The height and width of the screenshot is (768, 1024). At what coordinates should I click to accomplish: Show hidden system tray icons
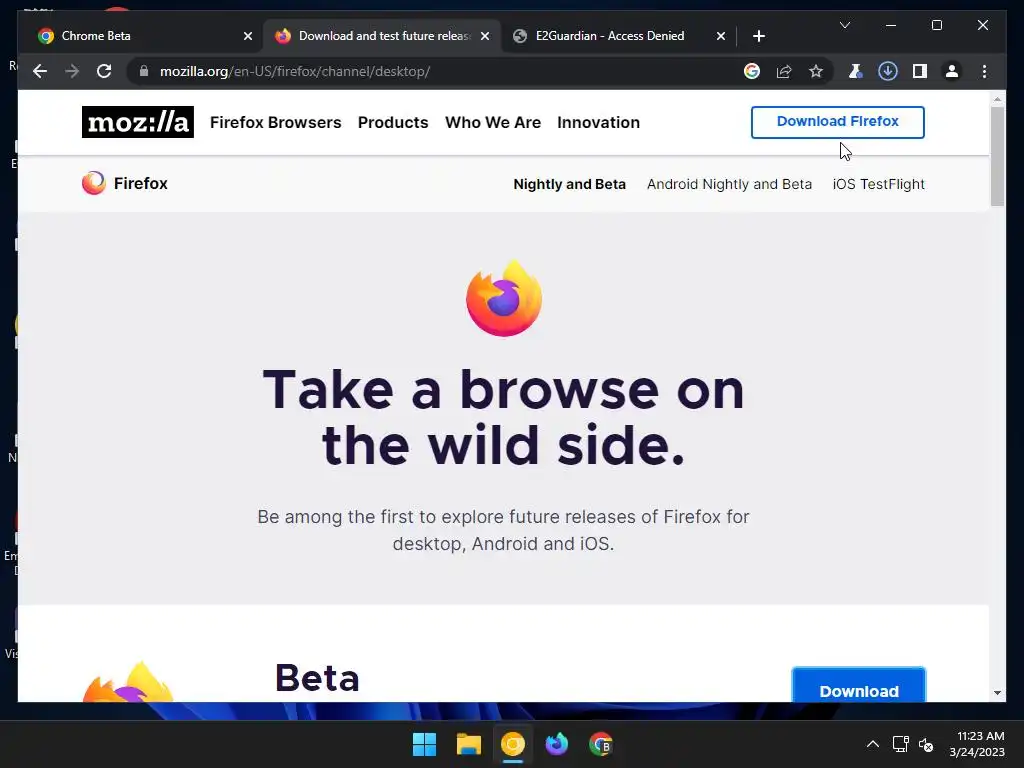tap(872, 744)
